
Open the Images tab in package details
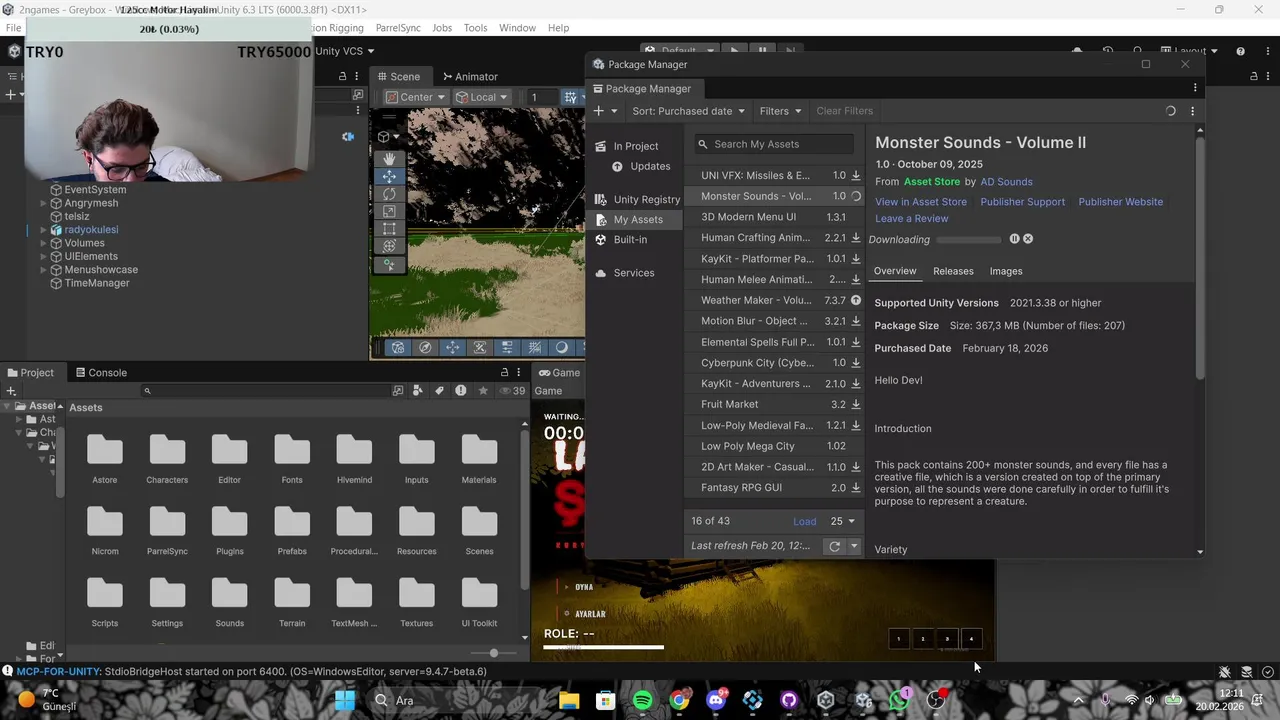1006,271
